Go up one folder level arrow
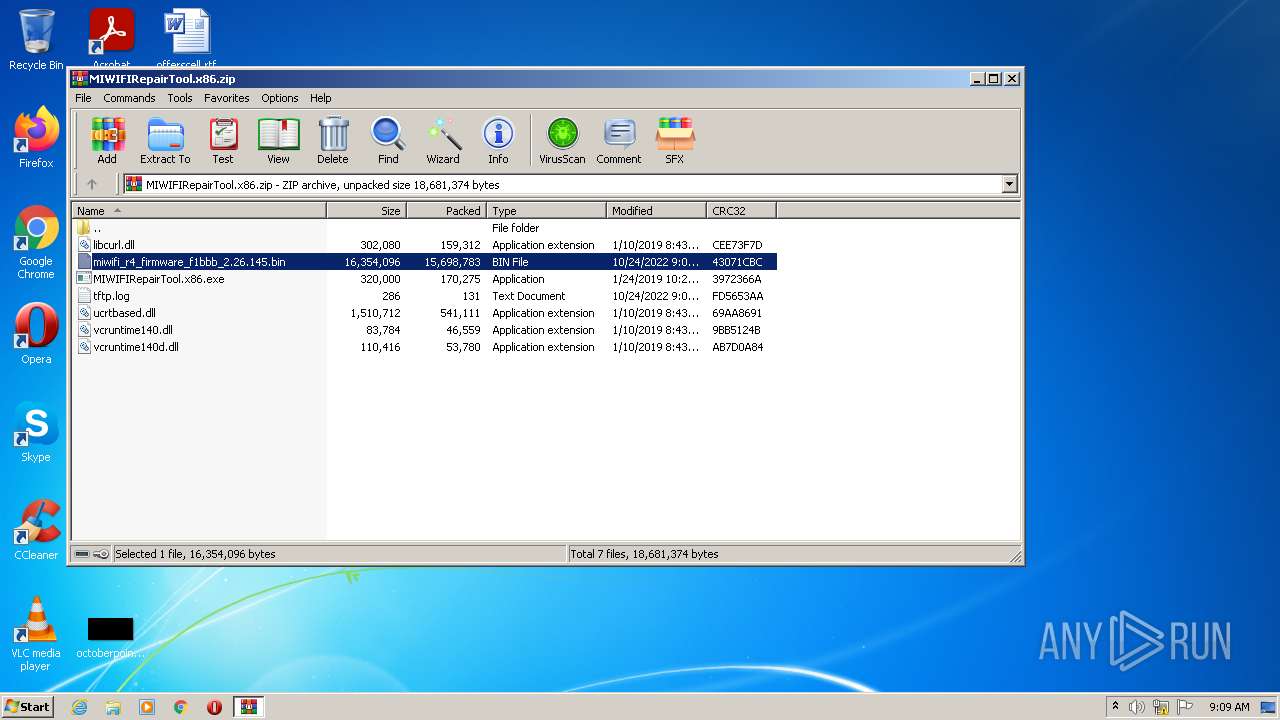Screen dimensions: 1280x720 [92, 184]
